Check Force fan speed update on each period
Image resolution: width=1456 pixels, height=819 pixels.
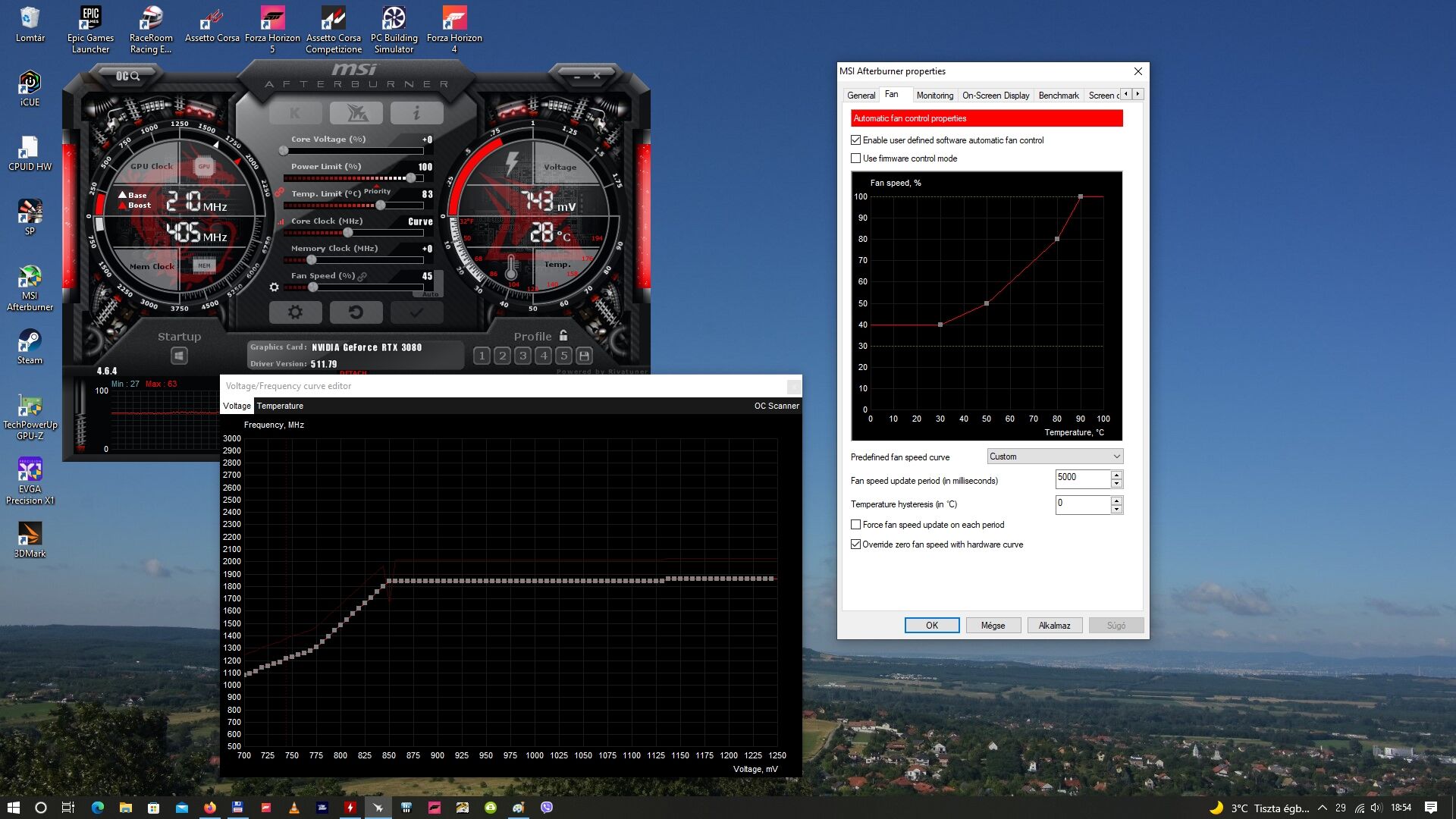click(x=856, y=525)
